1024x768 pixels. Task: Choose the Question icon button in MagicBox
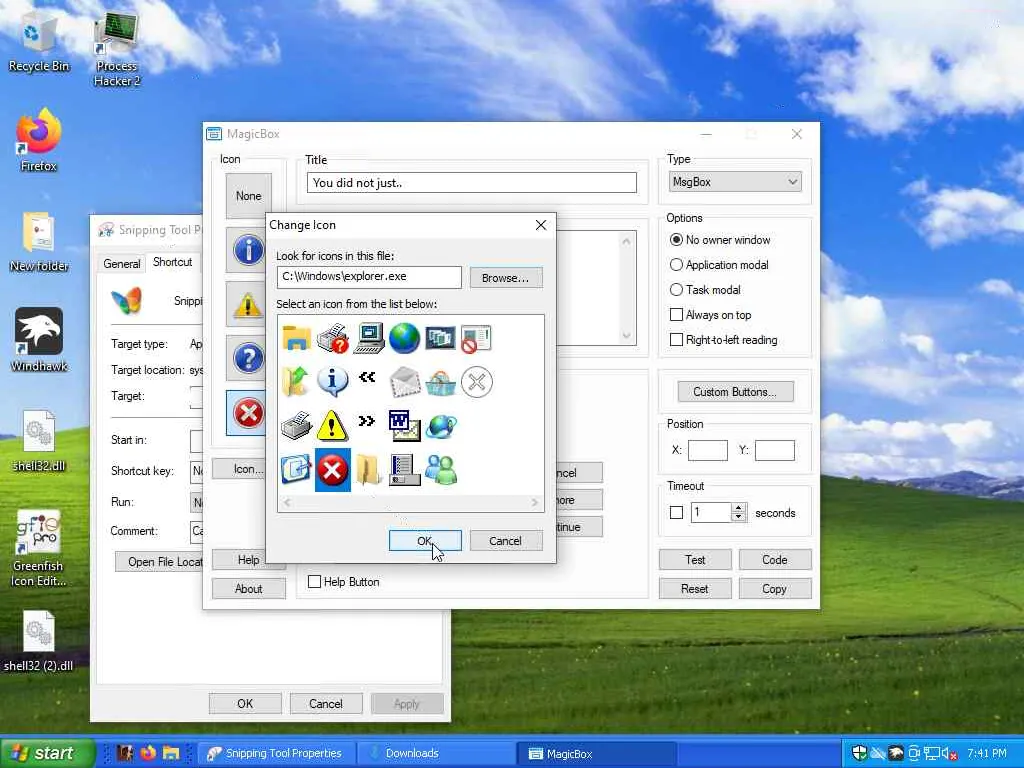(x=248, y=359)
